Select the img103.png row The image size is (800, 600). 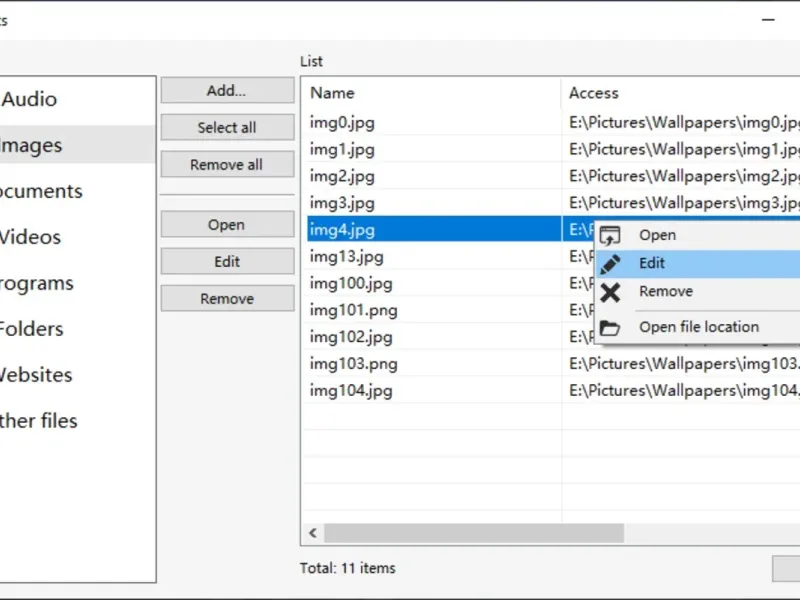click(x=553, y=364)
